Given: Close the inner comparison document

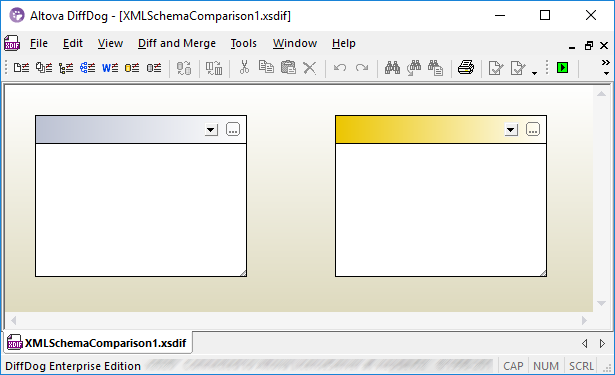Looking at the screenshot, I should point(604,46).
